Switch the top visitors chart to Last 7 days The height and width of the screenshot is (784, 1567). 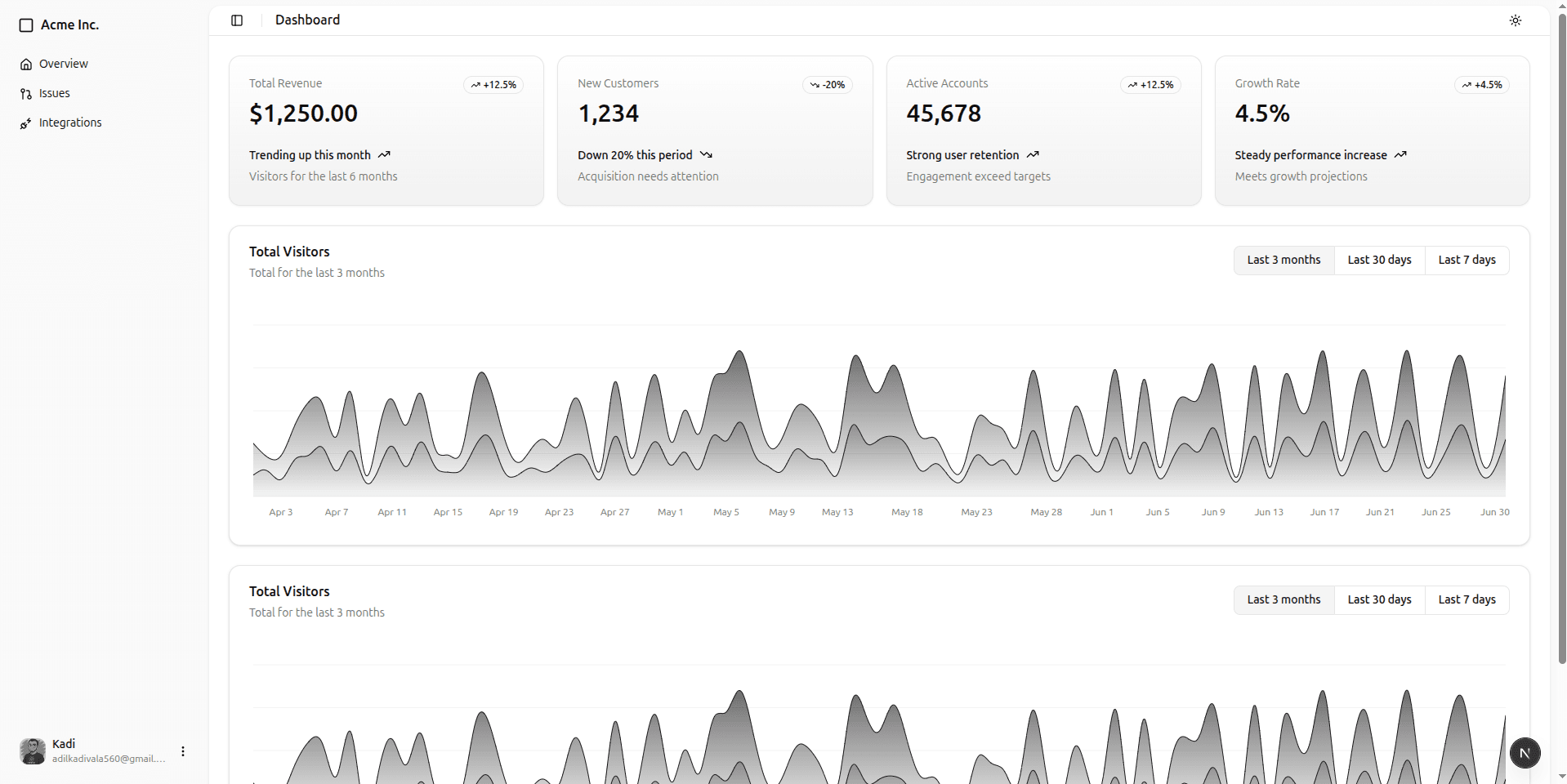point(1467,260)
